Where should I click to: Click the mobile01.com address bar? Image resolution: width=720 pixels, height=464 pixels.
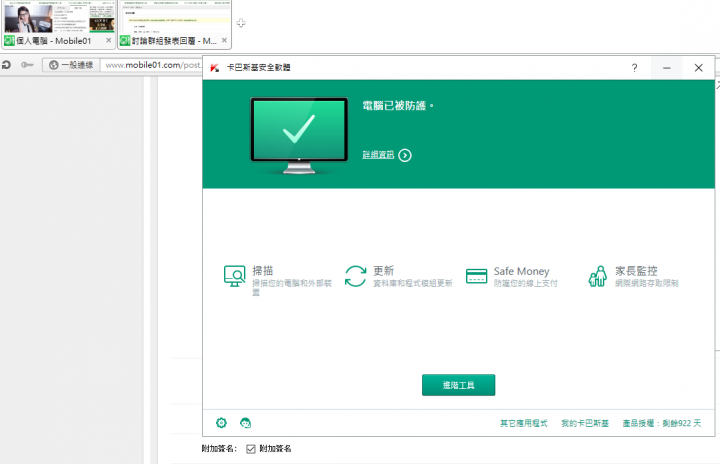coord(152,65)
